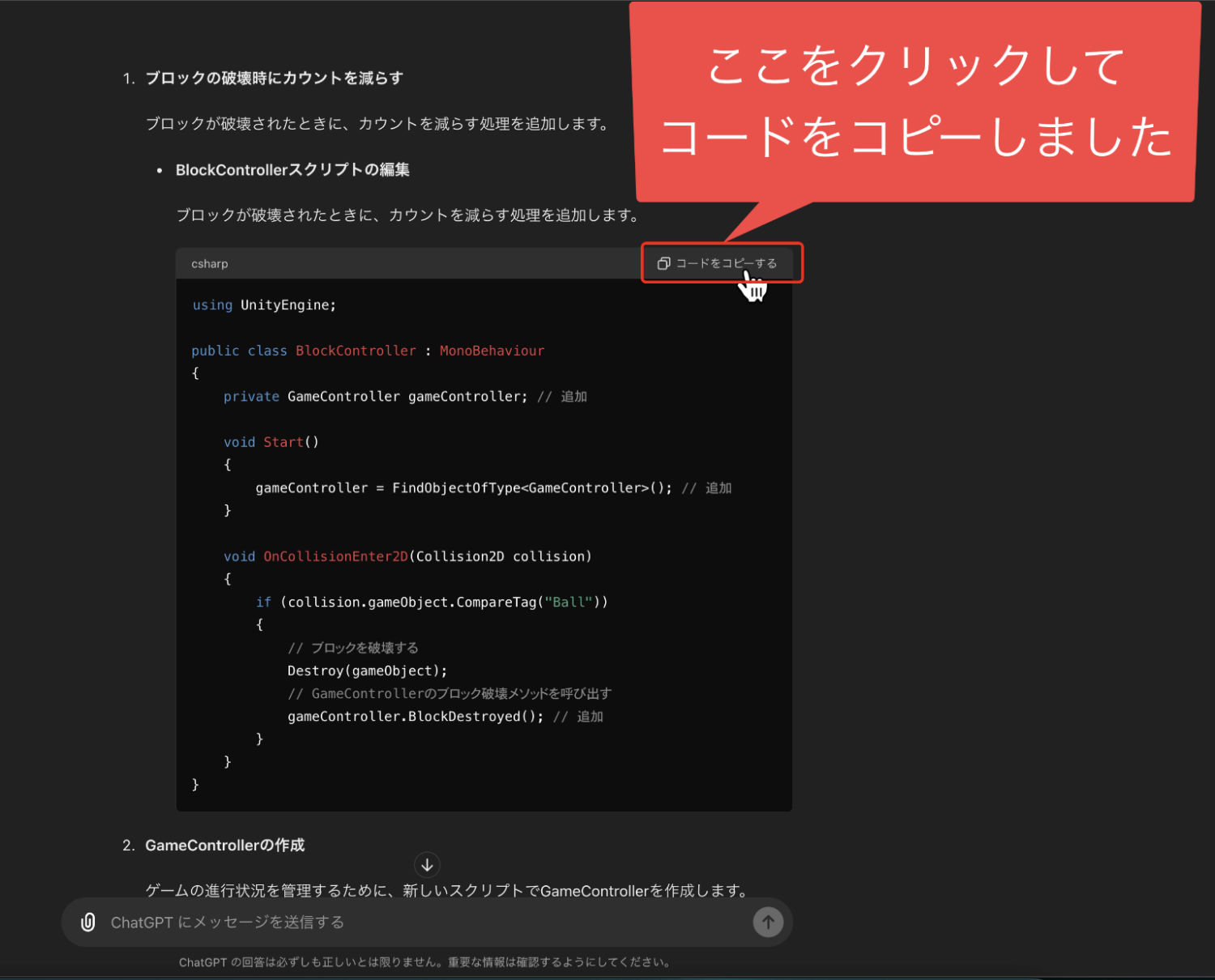
Task: Click the CompareTag("Ball") if statement line
Action: [432, 603]
